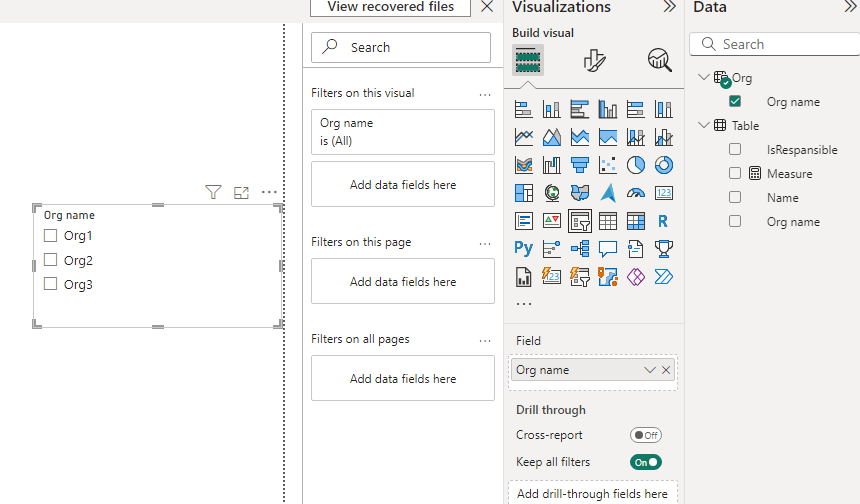This screenshot has height=504, width=860.
Task: Select the Multi-row card visual
Action: [x=524, y=221]
